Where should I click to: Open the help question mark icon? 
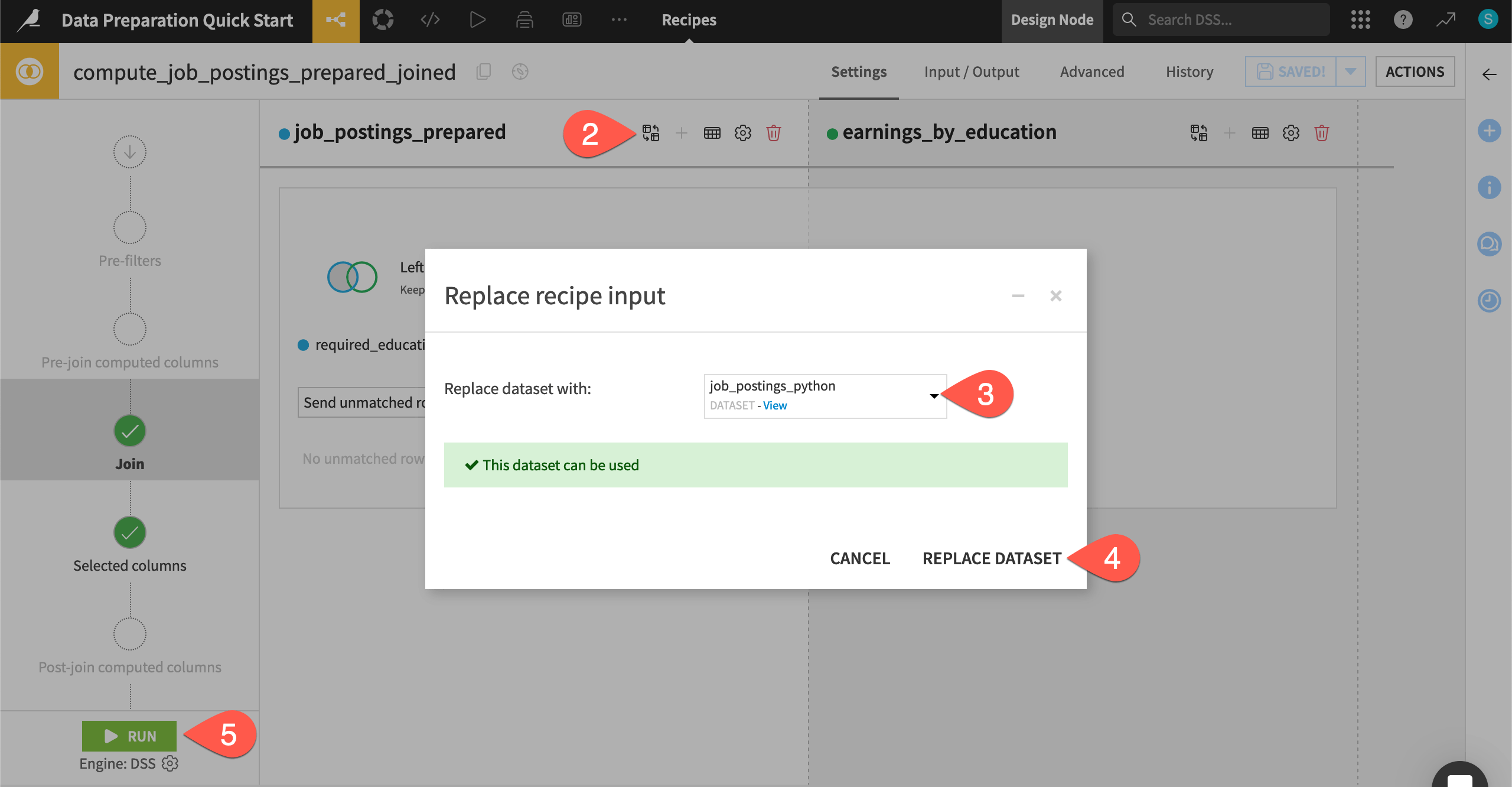(1403, 20)
